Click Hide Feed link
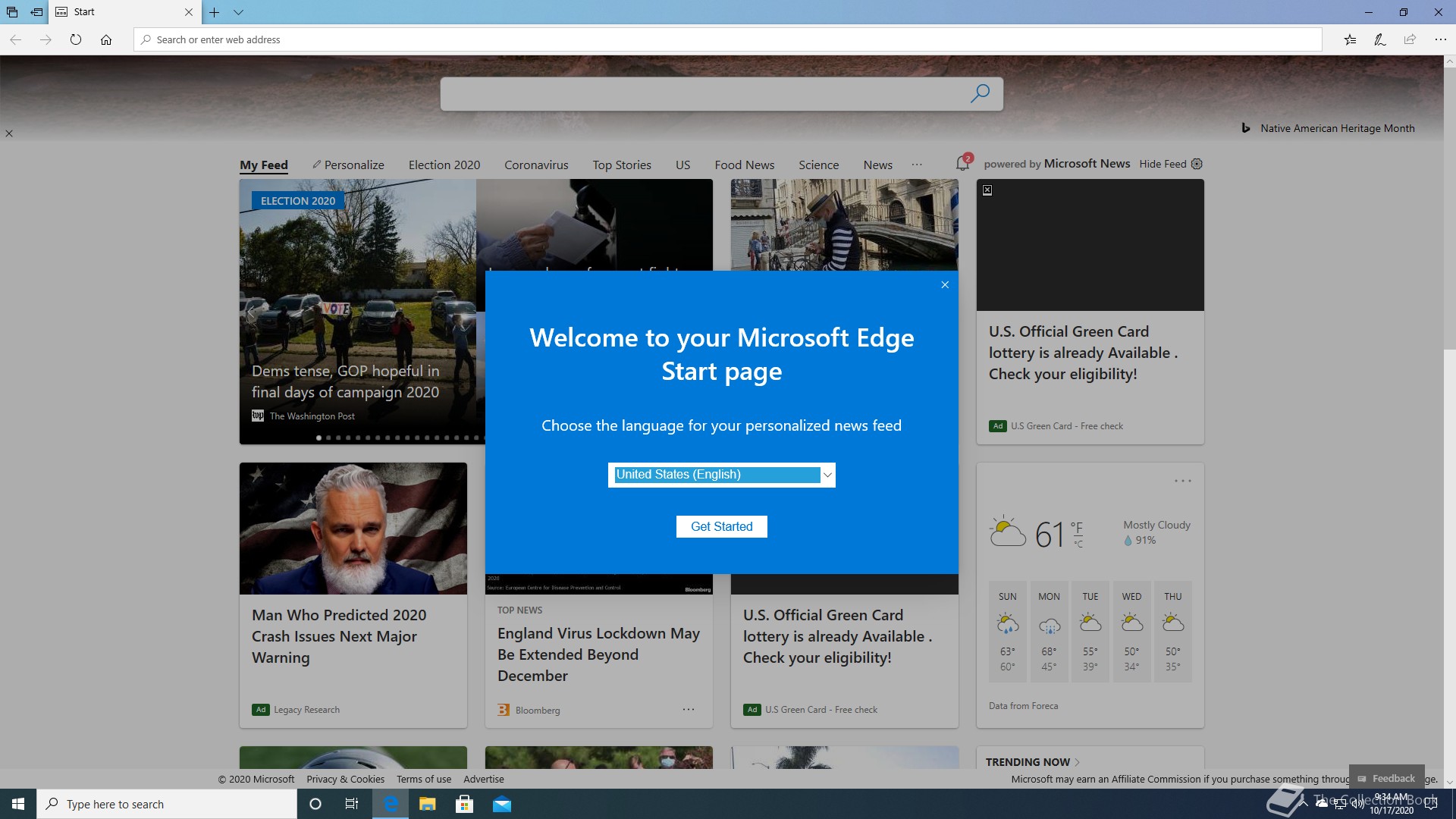 [1163, 164]
